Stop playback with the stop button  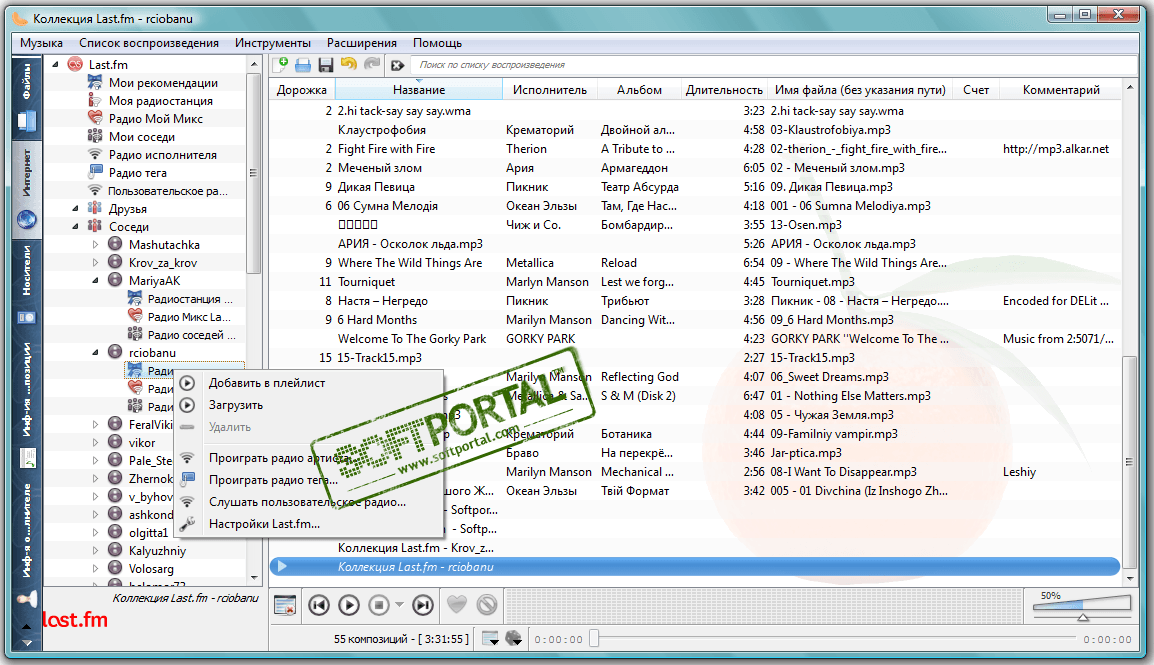tap(379, 605)
